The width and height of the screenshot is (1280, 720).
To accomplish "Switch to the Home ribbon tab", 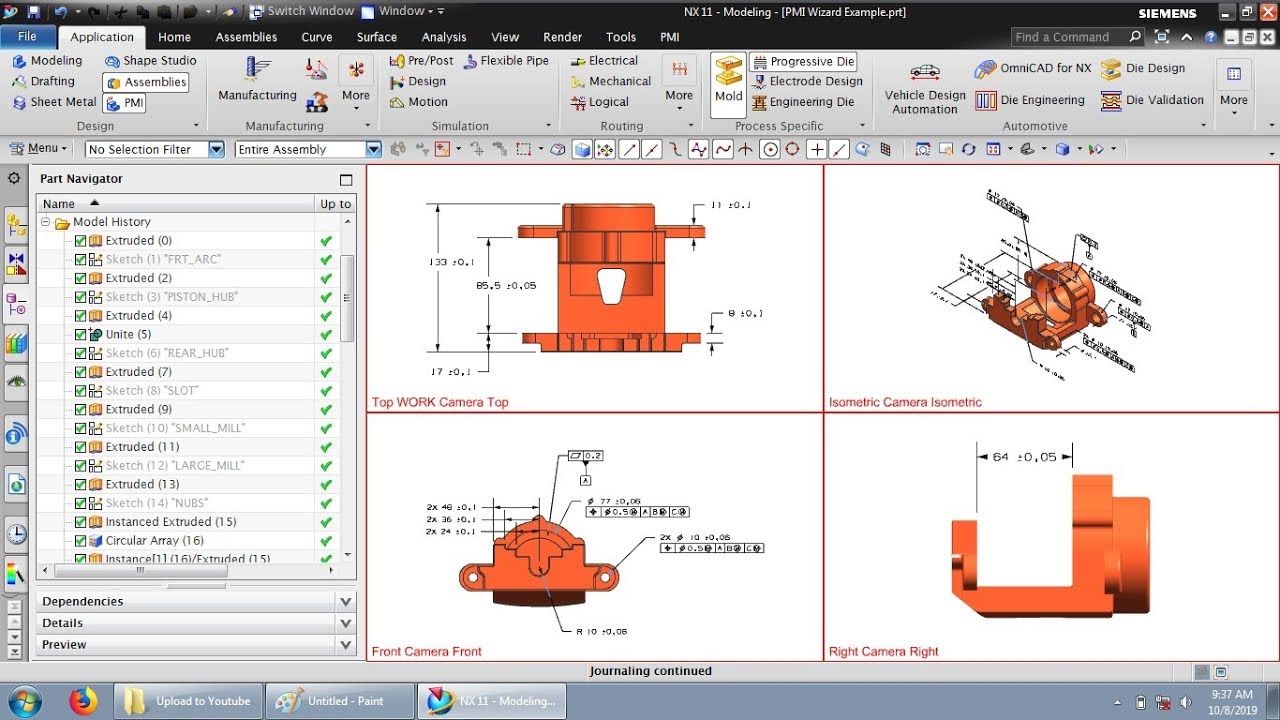I will click(174, 37).
